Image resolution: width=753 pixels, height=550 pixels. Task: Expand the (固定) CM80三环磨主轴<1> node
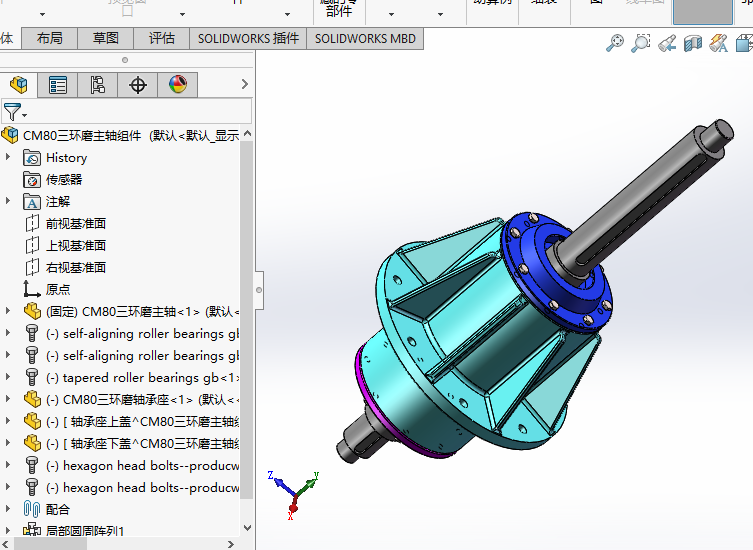coord(8,311)
